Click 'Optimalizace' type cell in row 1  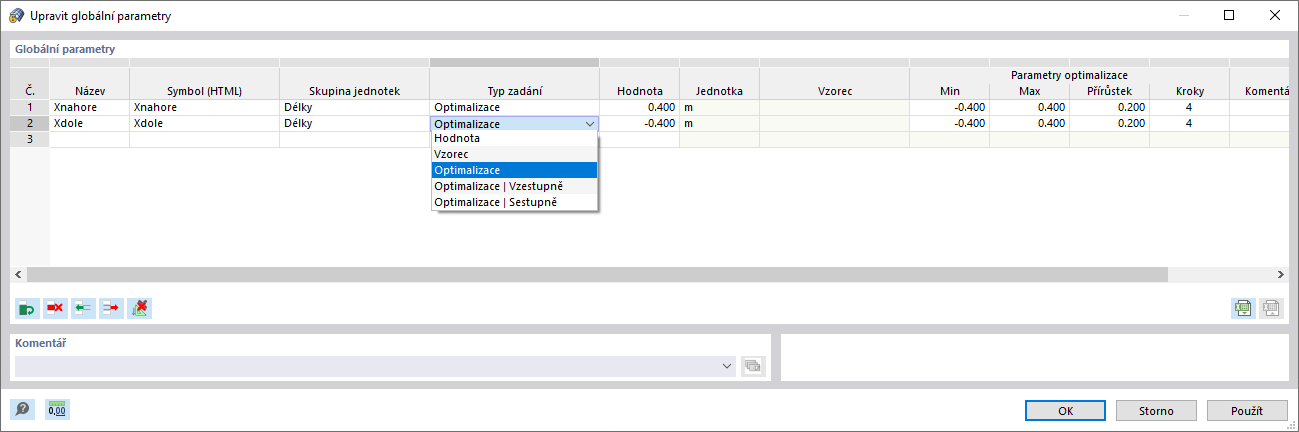(514, 107)
